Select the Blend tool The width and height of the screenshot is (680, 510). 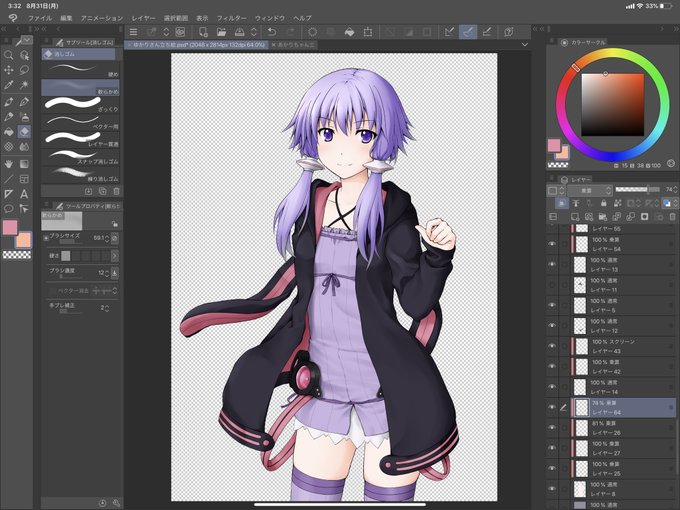(24, 147)
